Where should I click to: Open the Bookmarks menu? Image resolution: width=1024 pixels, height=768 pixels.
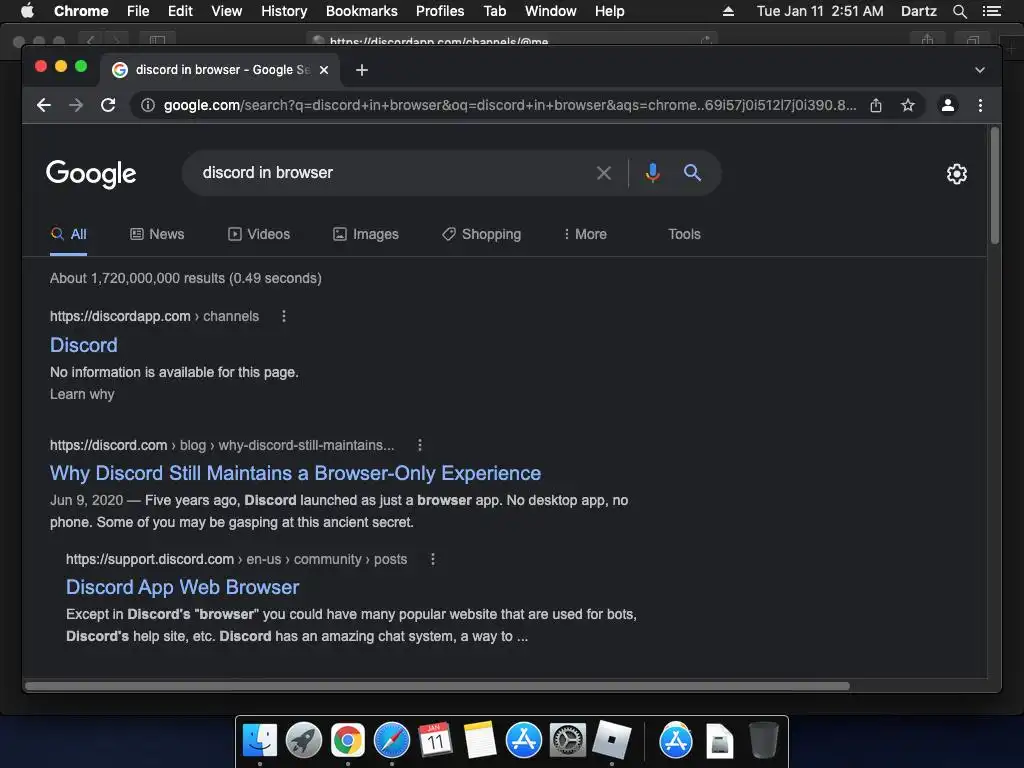[361, 11]
